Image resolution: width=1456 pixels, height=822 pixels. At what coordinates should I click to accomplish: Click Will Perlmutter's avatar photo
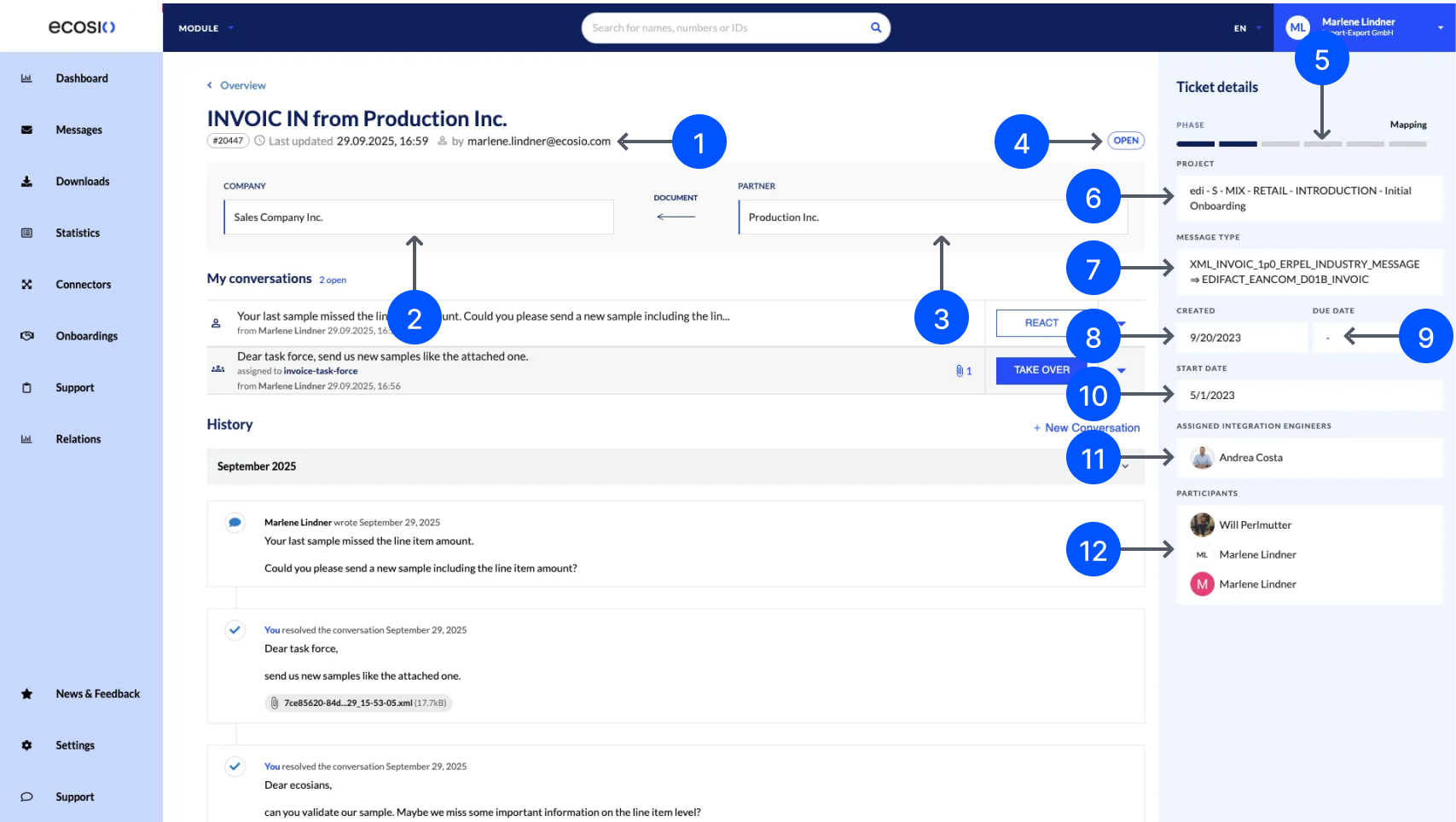1202,525
